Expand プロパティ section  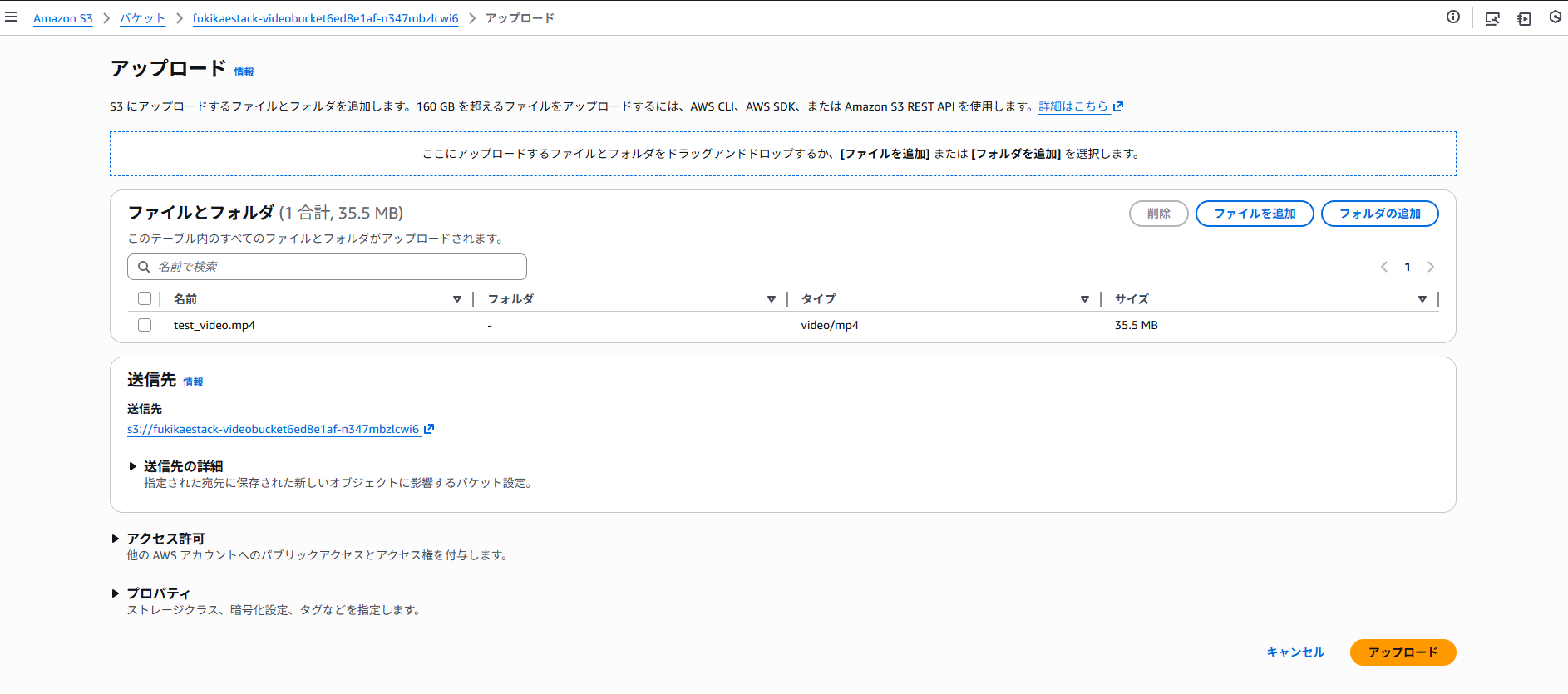(x=116, y=593)
